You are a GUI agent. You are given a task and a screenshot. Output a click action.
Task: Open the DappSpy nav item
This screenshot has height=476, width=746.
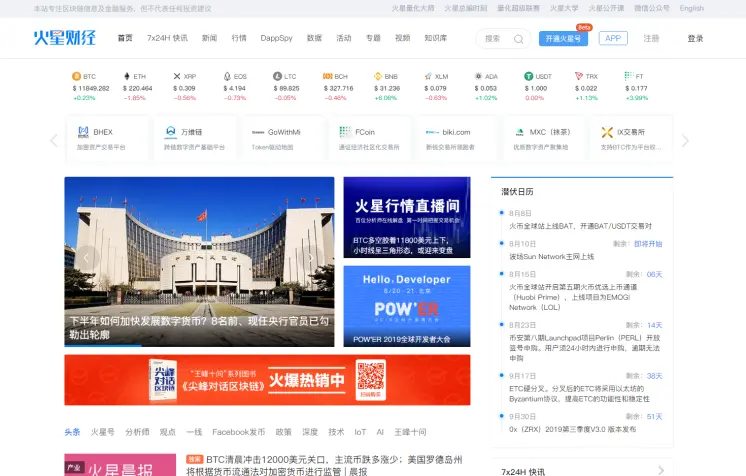coord(276,38)
